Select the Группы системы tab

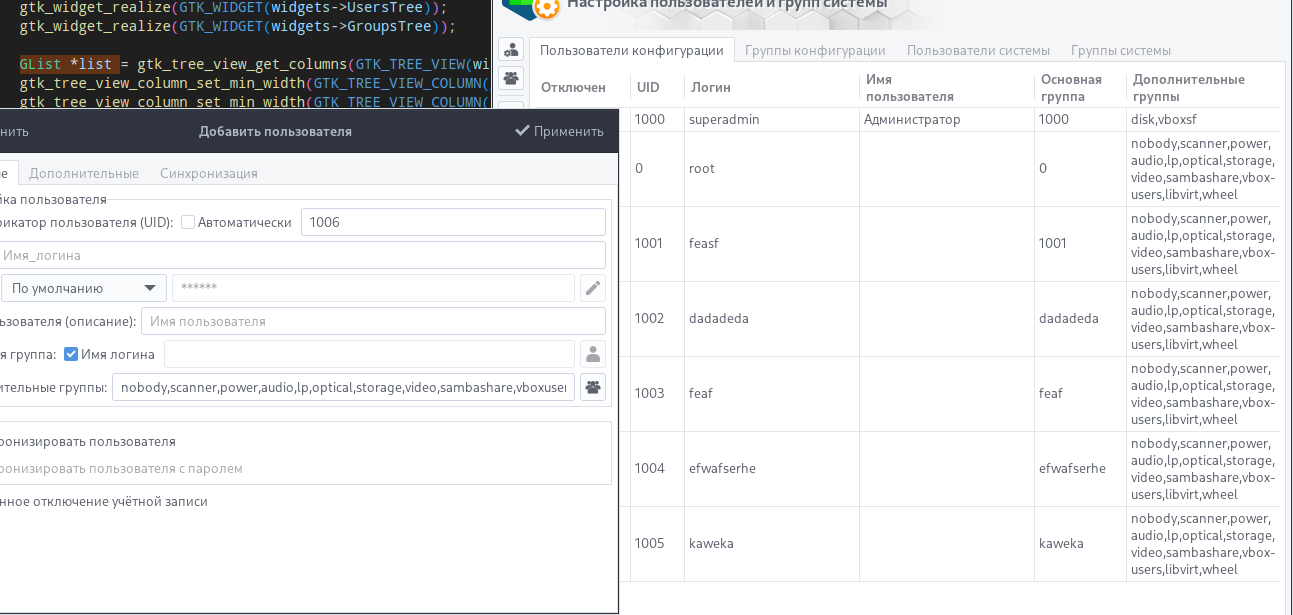tap(1120, 50)
